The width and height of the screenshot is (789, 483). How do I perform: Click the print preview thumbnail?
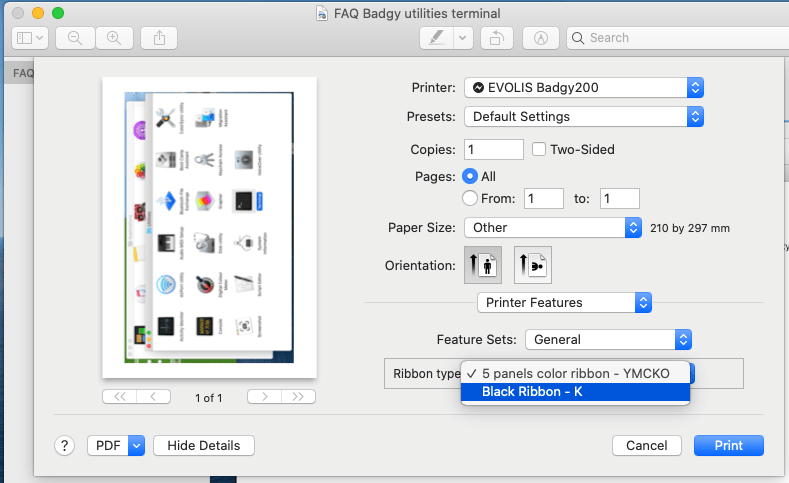coord(209,227)
